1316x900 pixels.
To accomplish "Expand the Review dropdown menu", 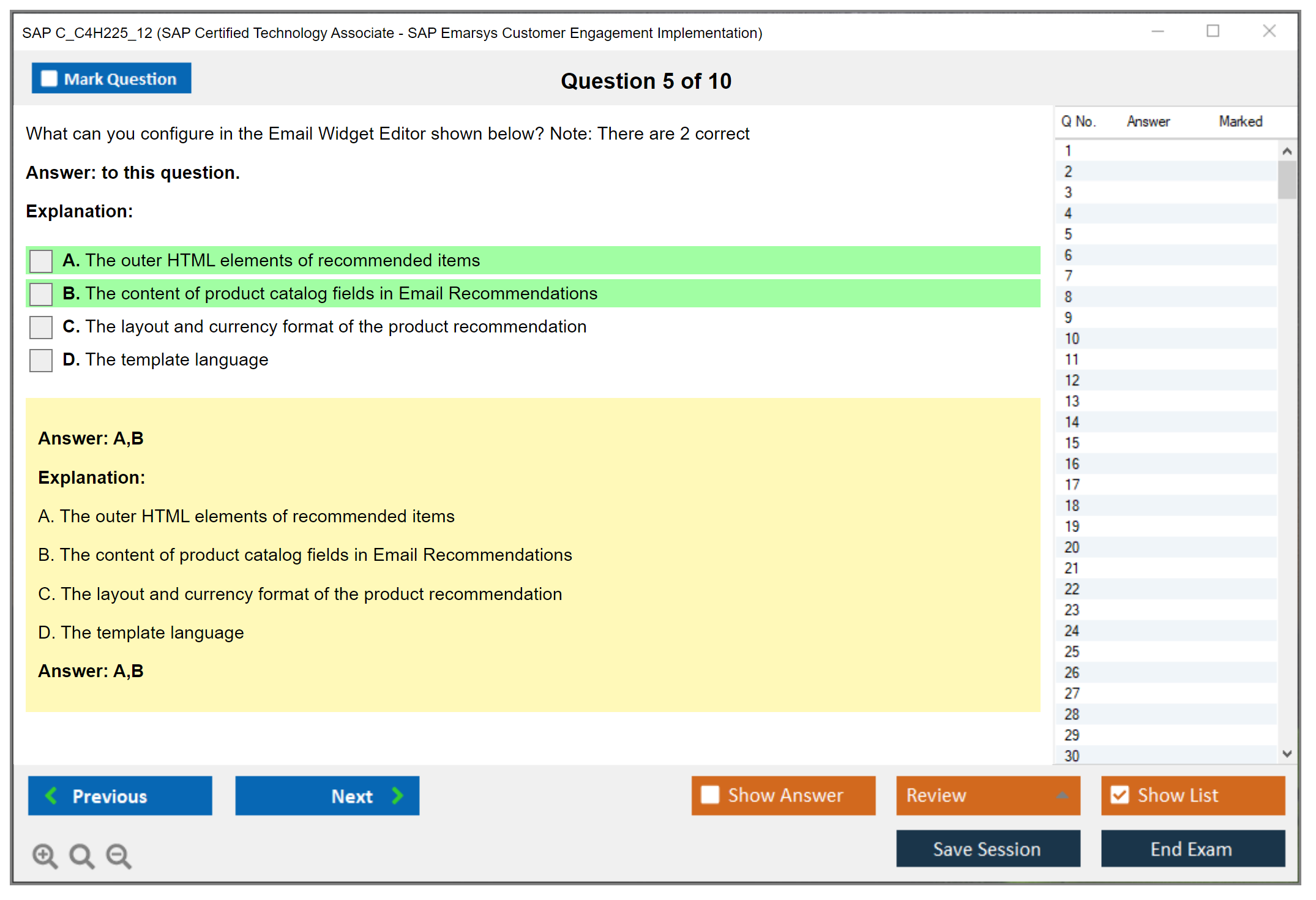I will [1063, 795].
